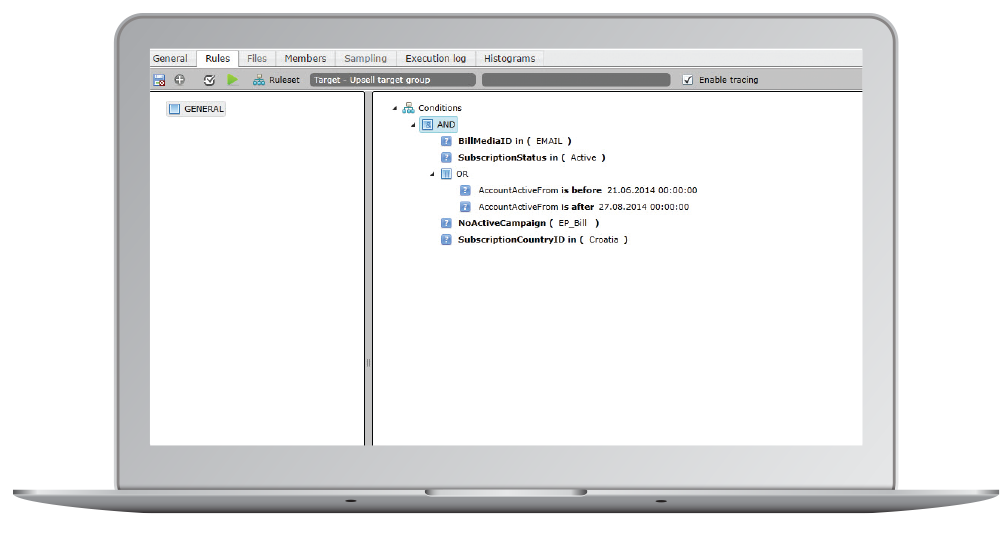Click the SubscriptionCountryID condition question icon

pyautogui.click(x=446, y=240)
